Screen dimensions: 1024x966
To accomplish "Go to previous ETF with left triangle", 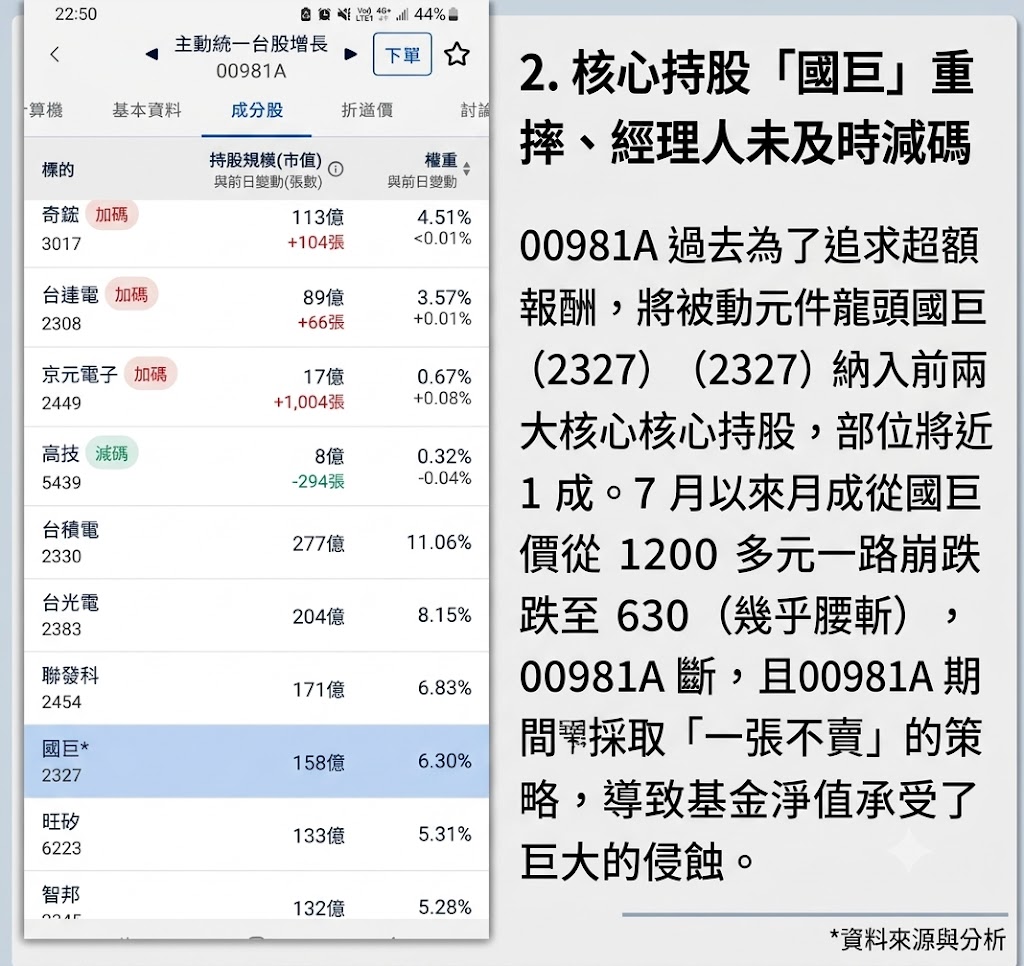I will point(152,54).
